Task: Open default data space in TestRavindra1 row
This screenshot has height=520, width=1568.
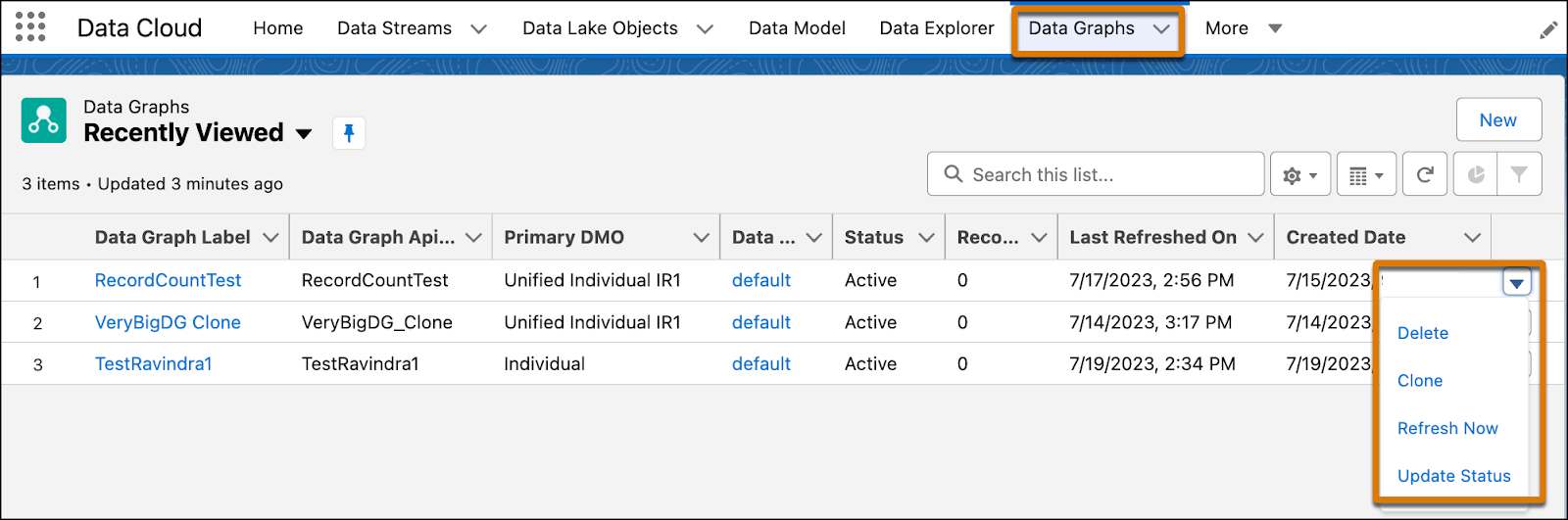Action: pos(761,364)
